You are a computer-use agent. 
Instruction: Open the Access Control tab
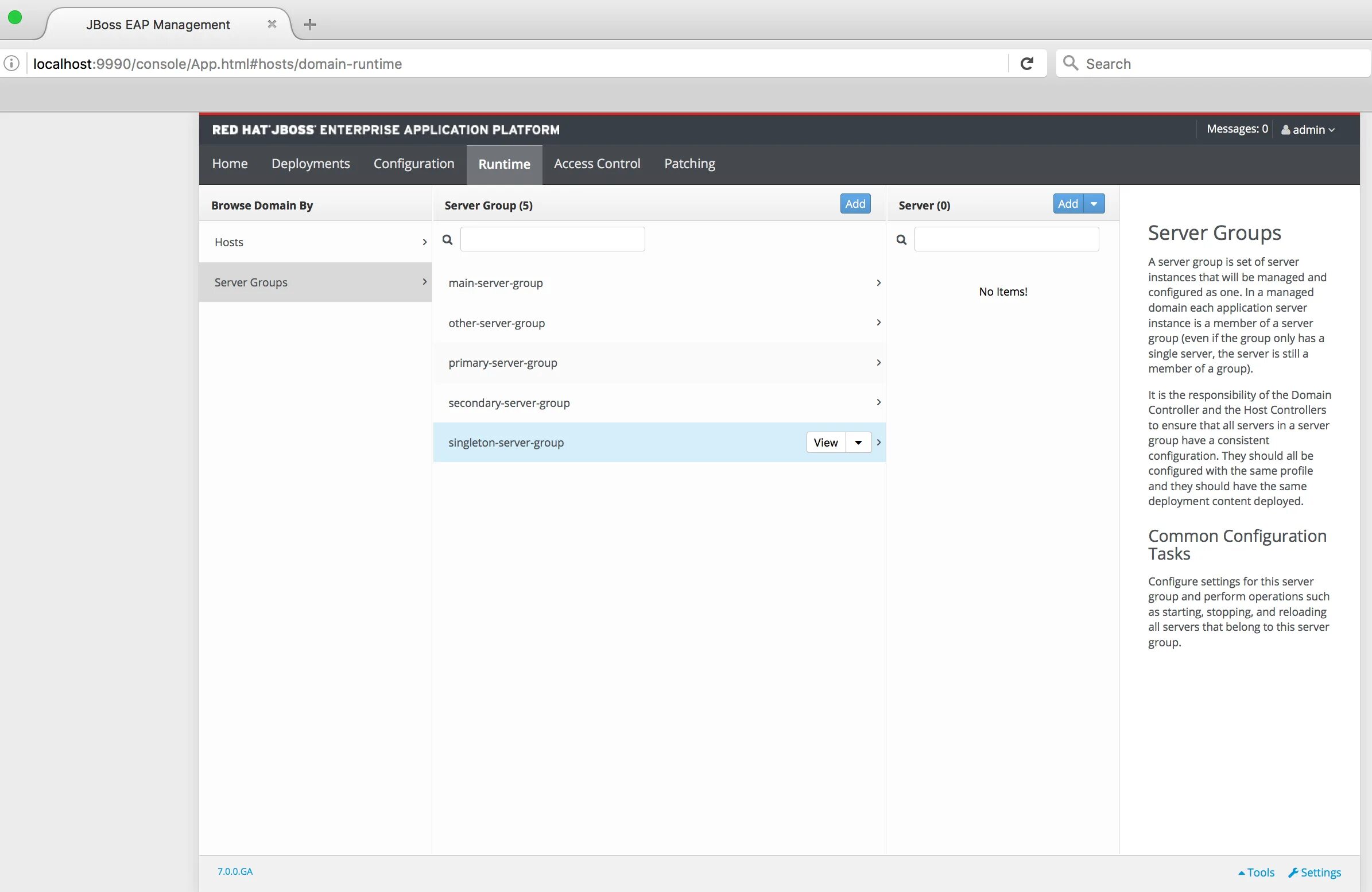(596, 164)
